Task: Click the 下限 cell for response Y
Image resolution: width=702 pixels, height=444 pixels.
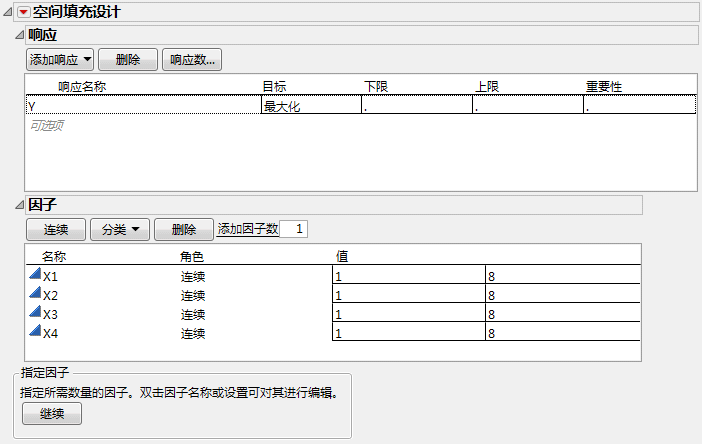Action: pos(417,106)
